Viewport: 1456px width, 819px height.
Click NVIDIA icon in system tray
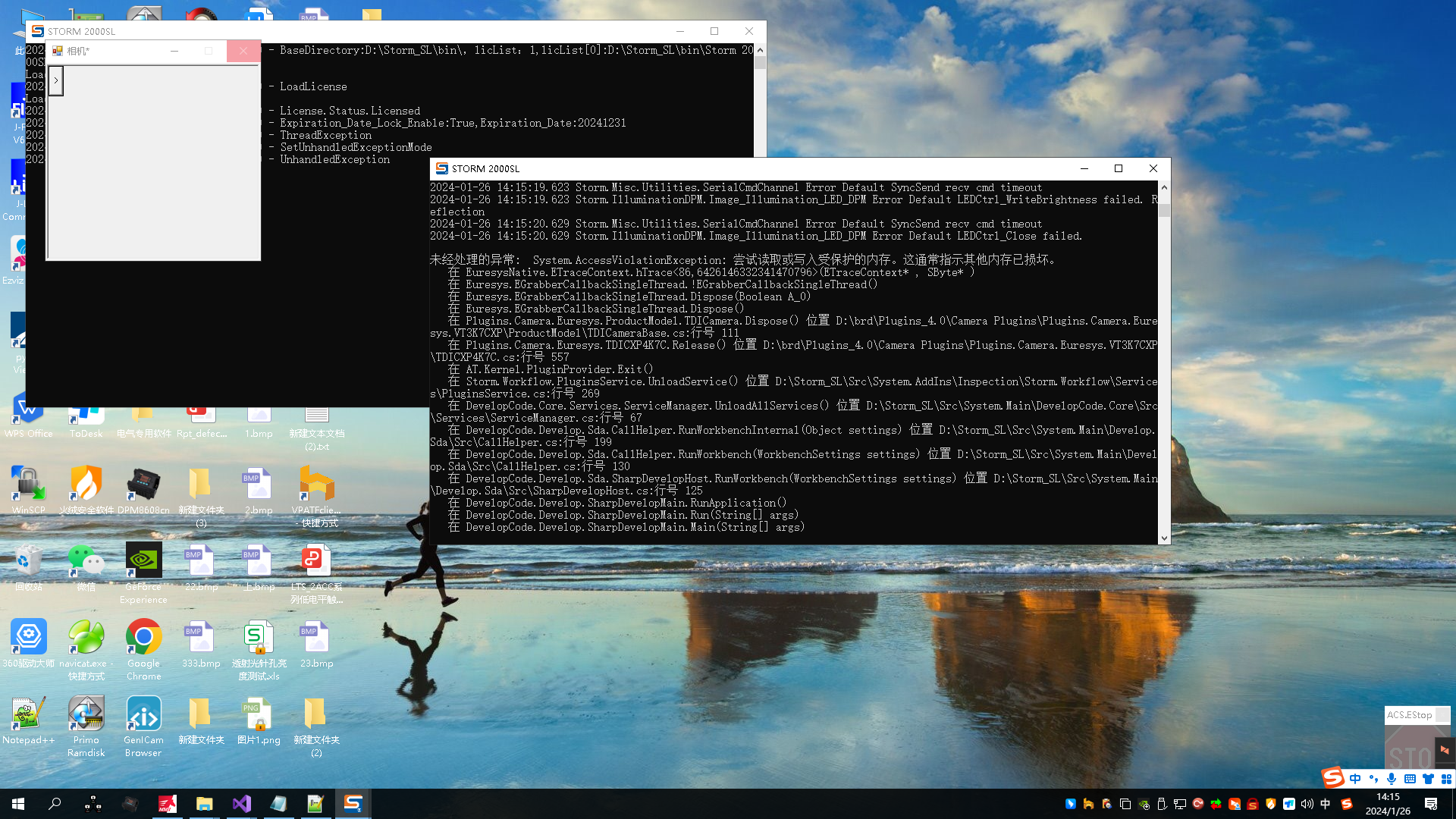(1144, 804)
